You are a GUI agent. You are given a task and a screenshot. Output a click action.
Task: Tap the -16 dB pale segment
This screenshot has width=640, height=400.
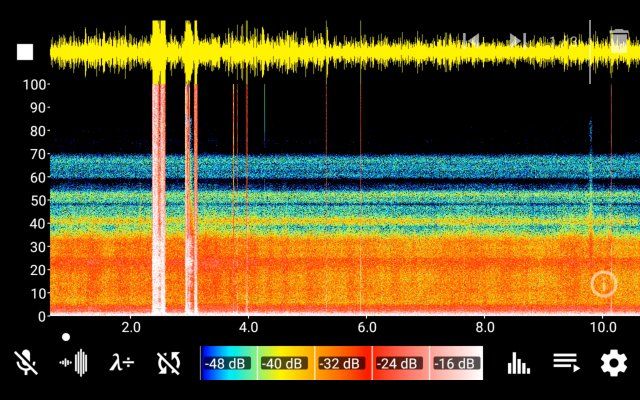456,363
